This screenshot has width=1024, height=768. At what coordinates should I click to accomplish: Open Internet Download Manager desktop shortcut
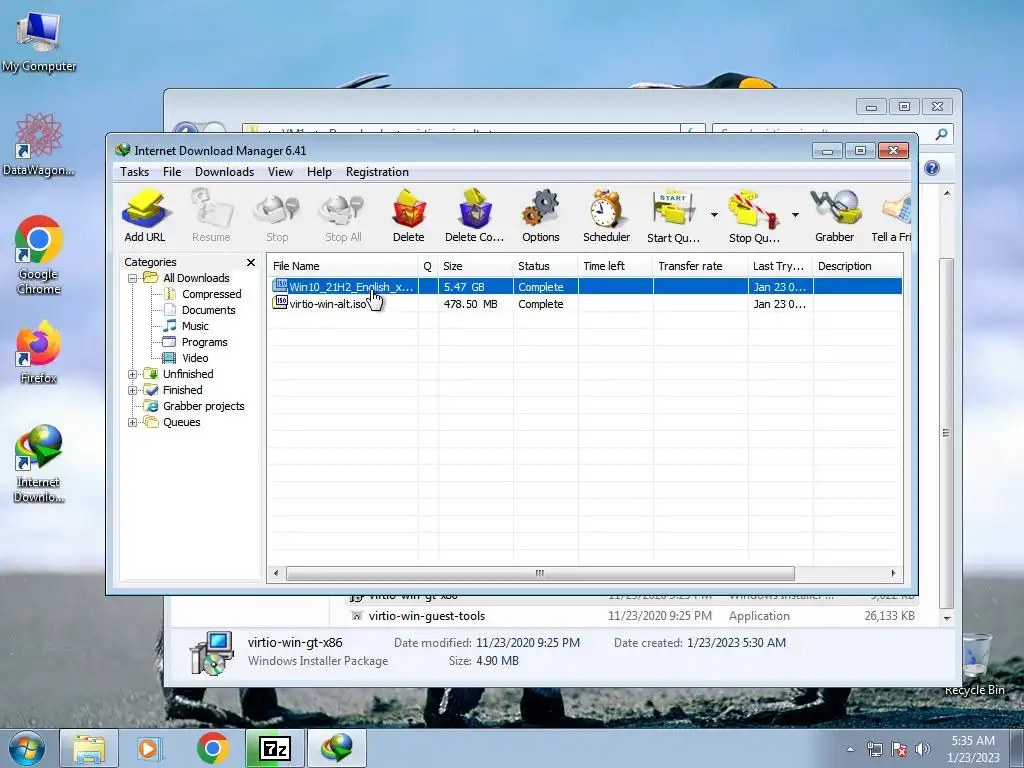(39, 464)
